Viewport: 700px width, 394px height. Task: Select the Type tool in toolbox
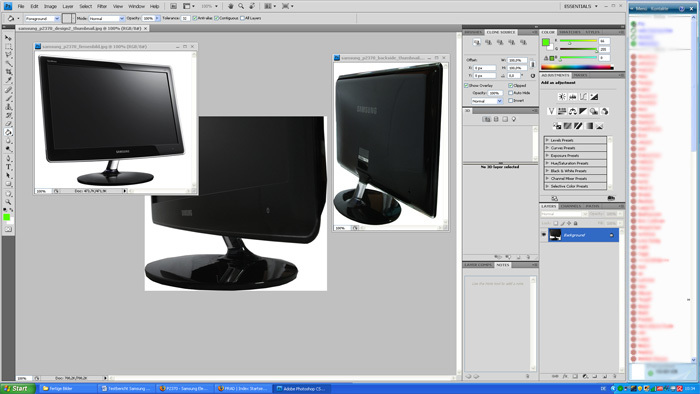[x=8, y=167]
